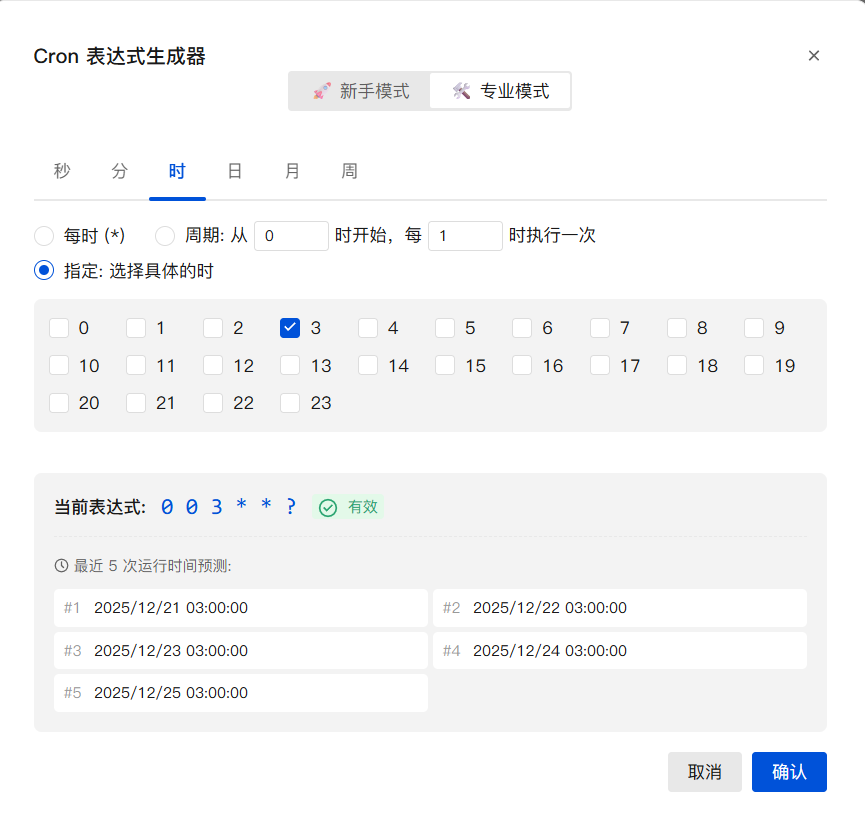Select the 指定 specific hours radio
The height and width of the screenshot is (825, 865).
click(44, 270)
